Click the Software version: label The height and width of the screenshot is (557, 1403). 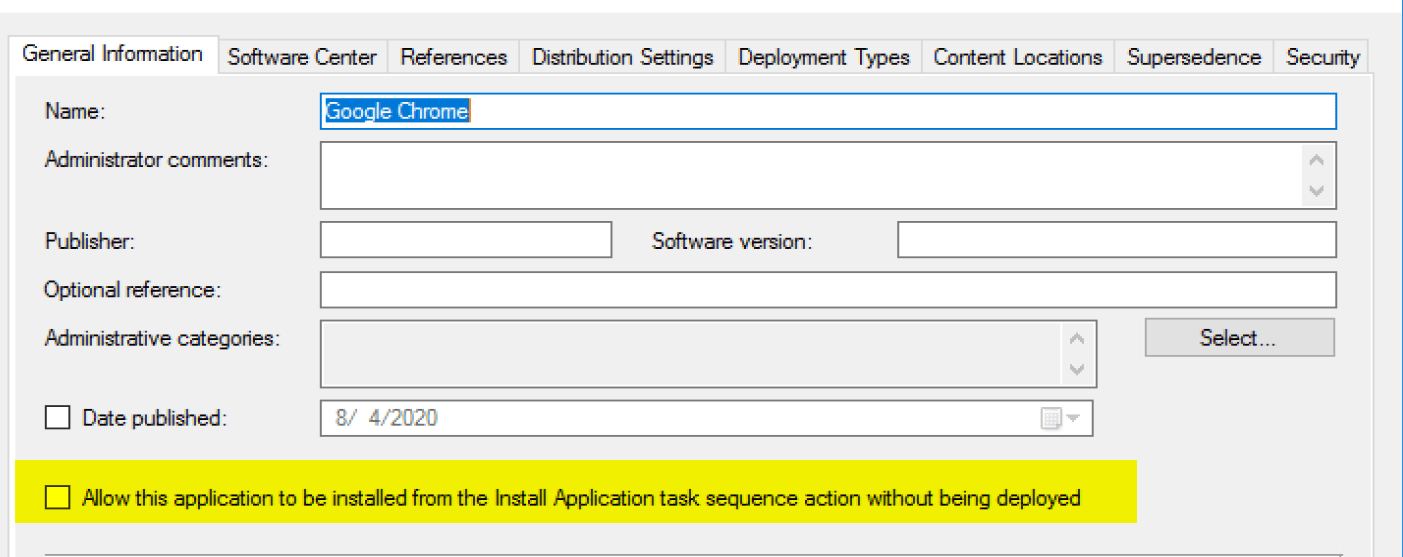732,241
